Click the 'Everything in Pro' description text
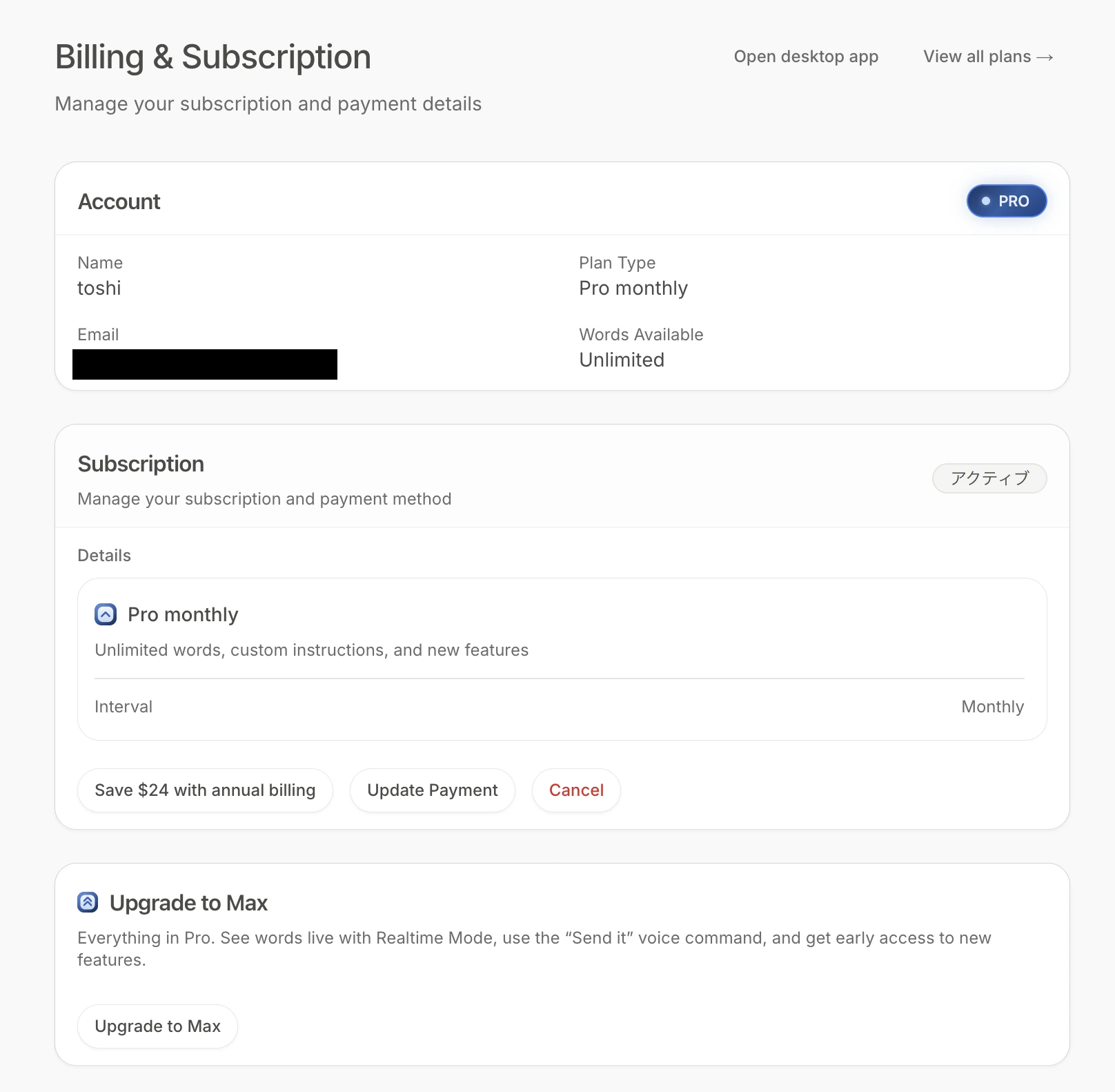The width and height of the screenshot is (1115, 1092). (x=534, y=948)
